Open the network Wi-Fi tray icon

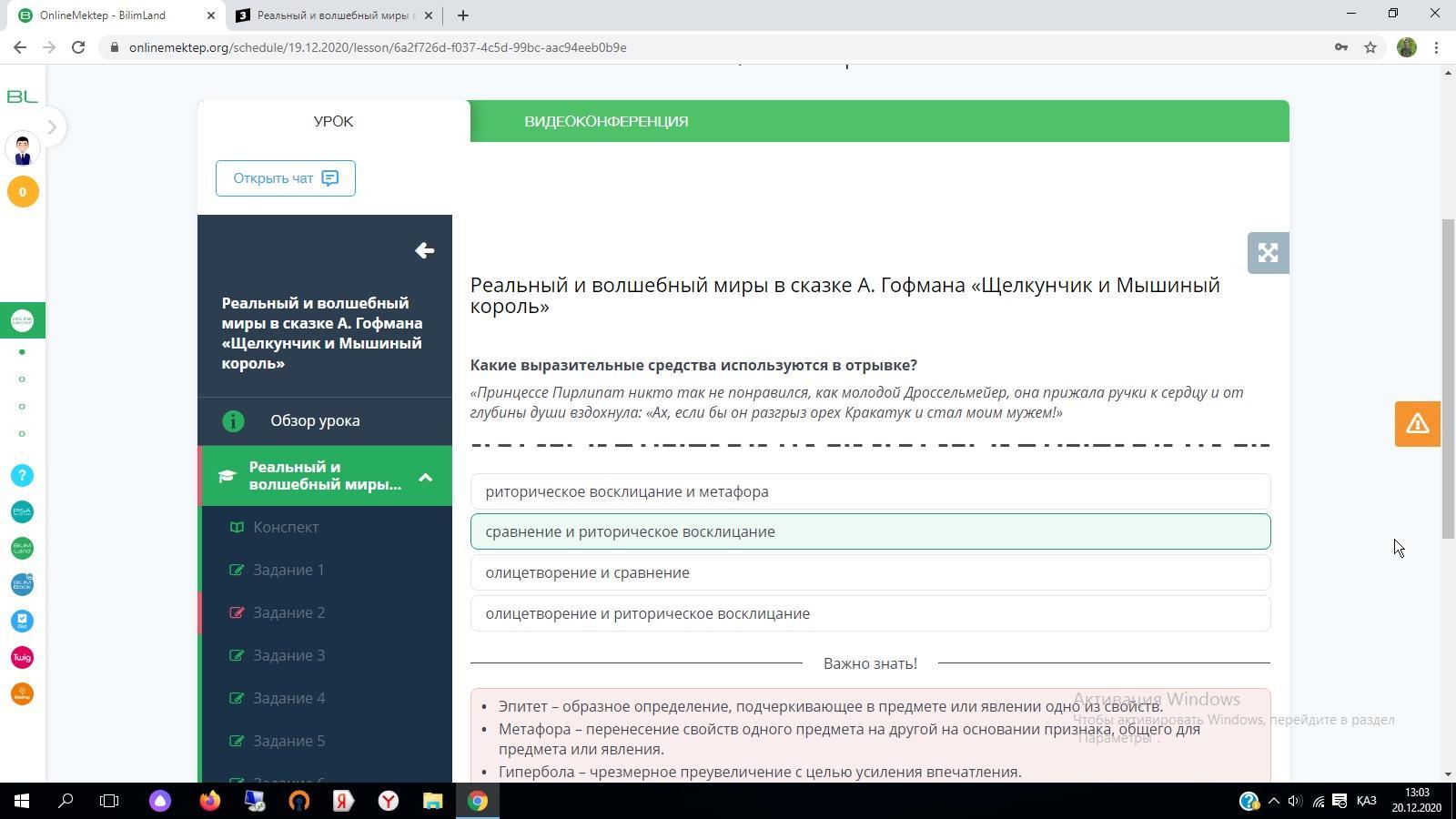pyautogui.click(x=1318, y=801)
